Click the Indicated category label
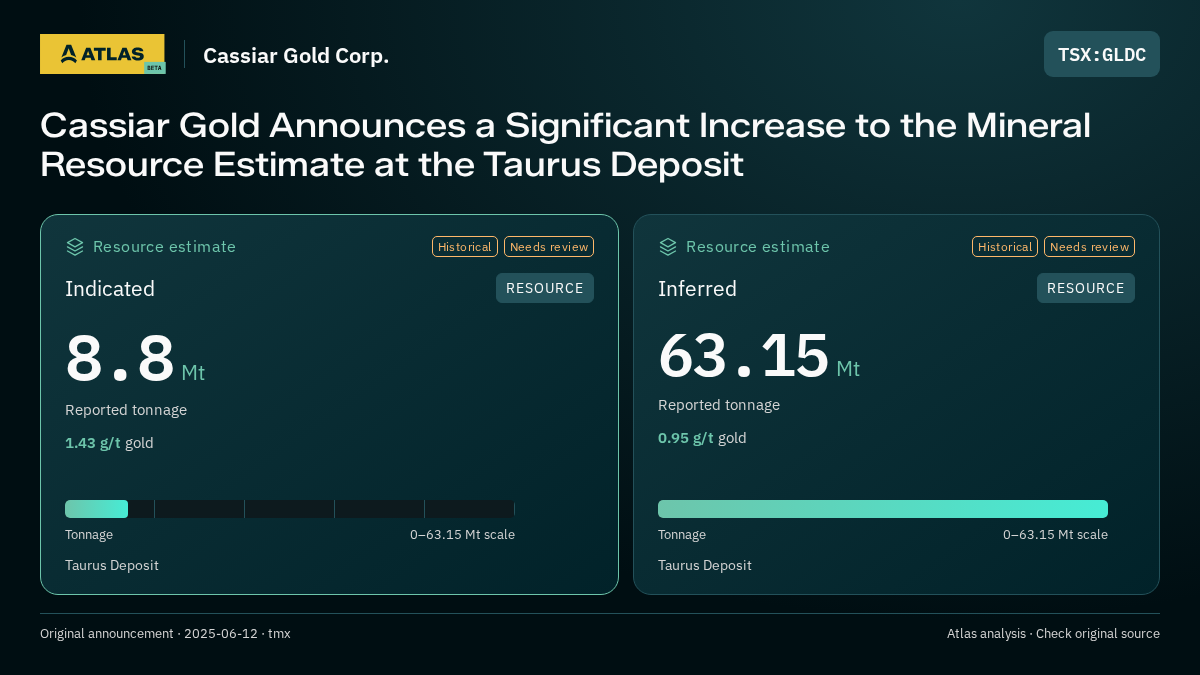The image size is (1200, 675). click(110, 289)
